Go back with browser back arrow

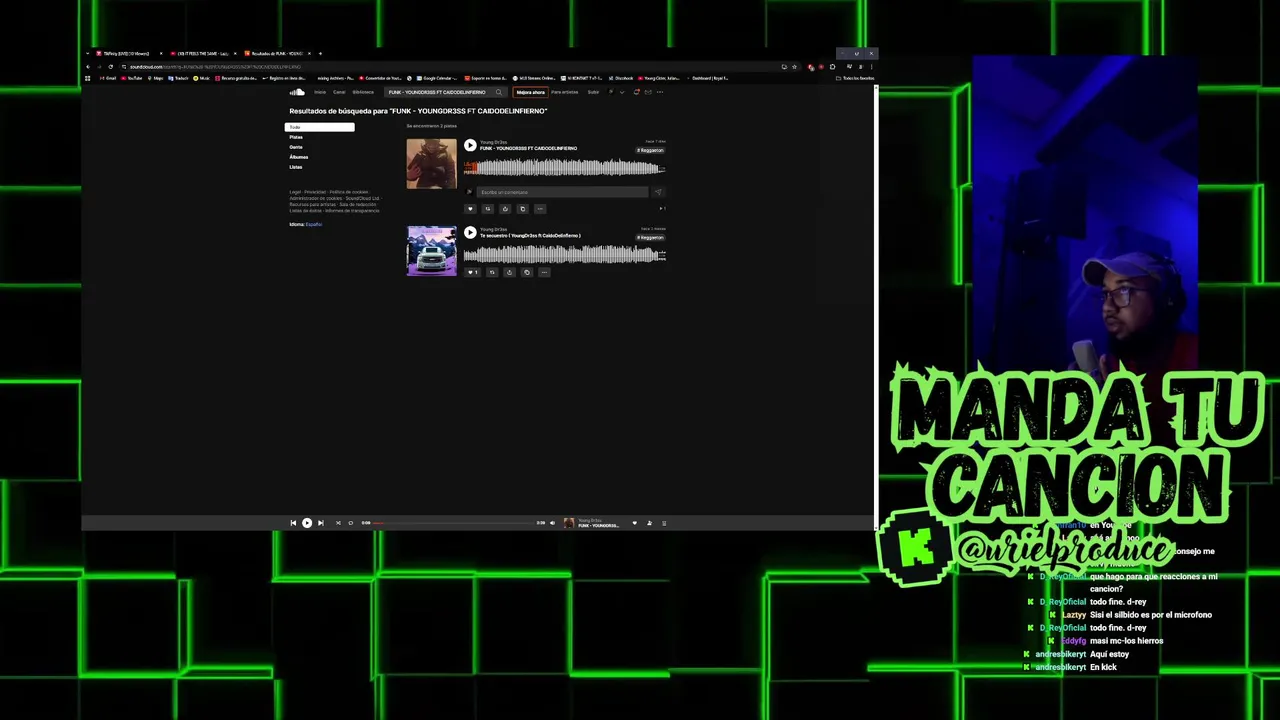pyautogui.click(x=88, y=67)
